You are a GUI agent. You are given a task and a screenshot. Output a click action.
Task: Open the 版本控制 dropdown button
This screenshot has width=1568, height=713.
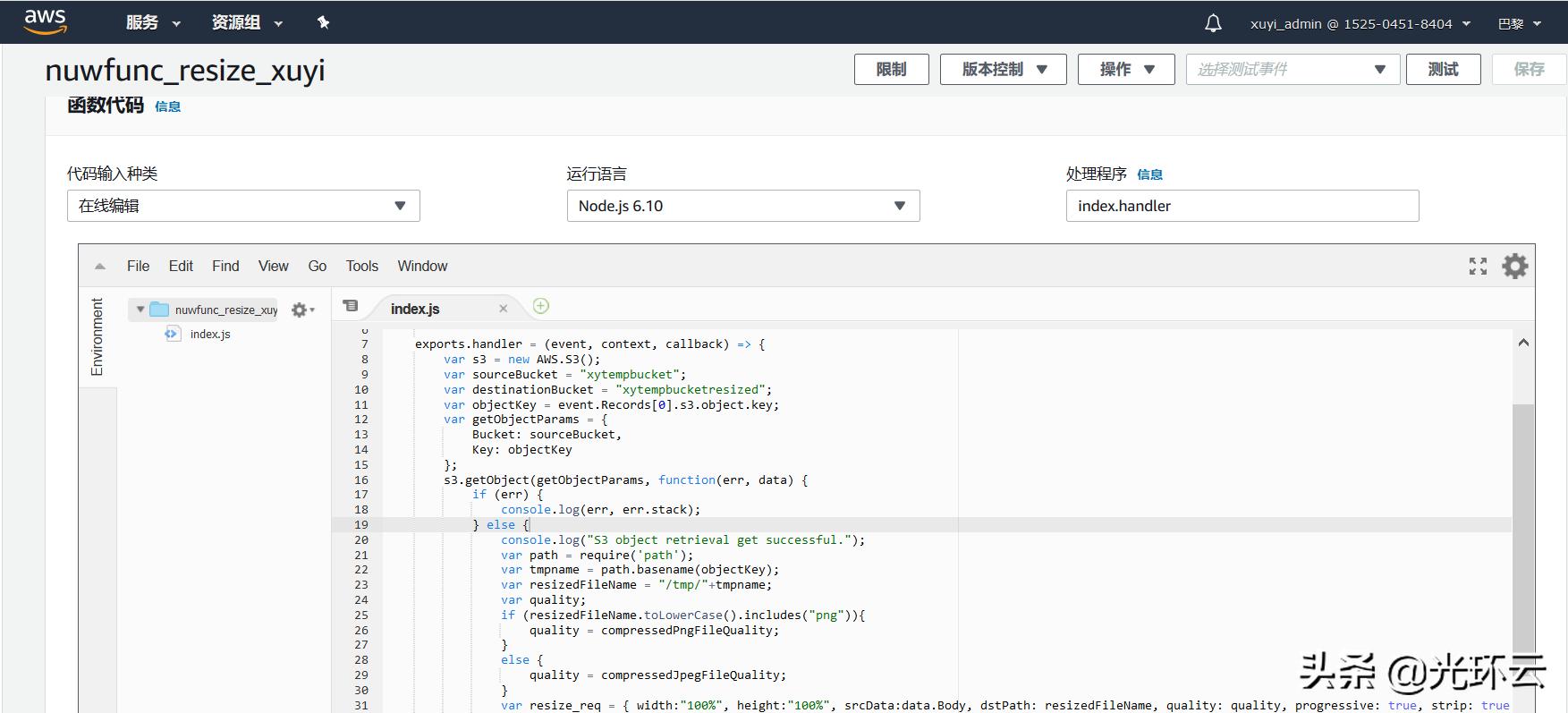tap(1003, 69)
